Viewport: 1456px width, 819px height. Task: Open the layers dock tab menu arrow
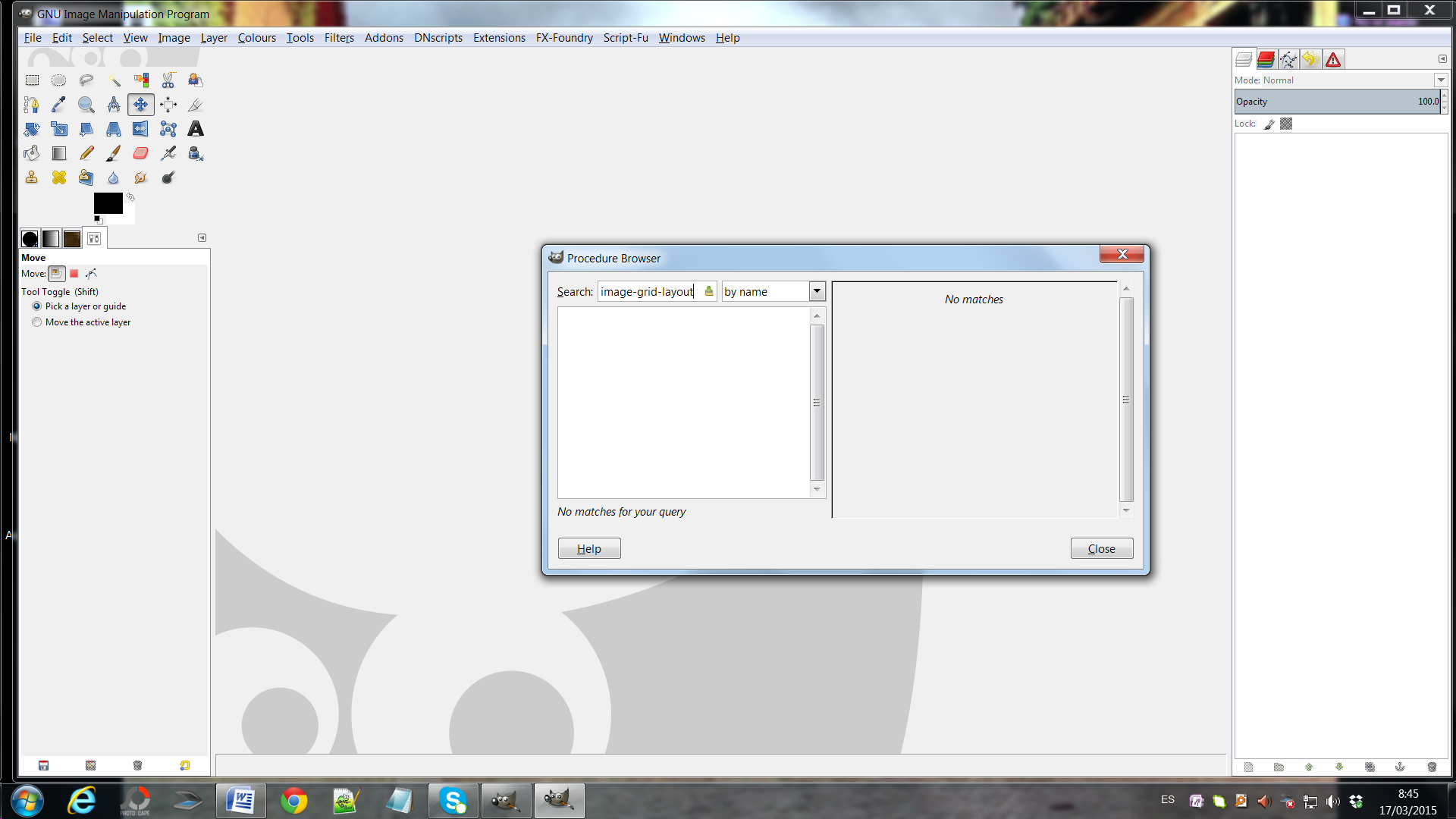[1442, 59]
